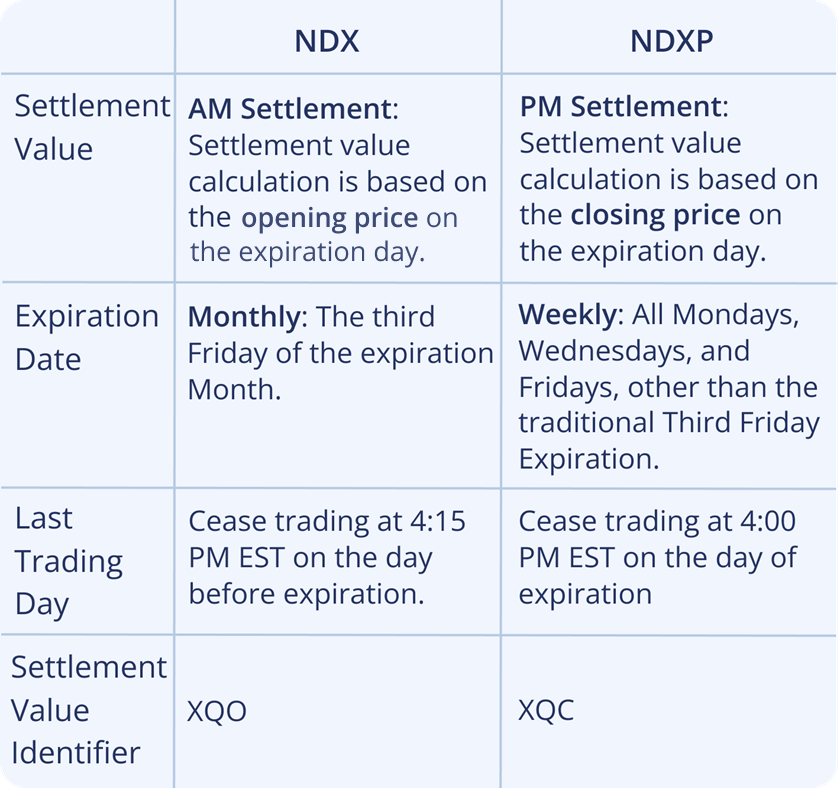Click the bold Monthly text
The height and width of the screenshot is (788, 840).
point(244,317)
